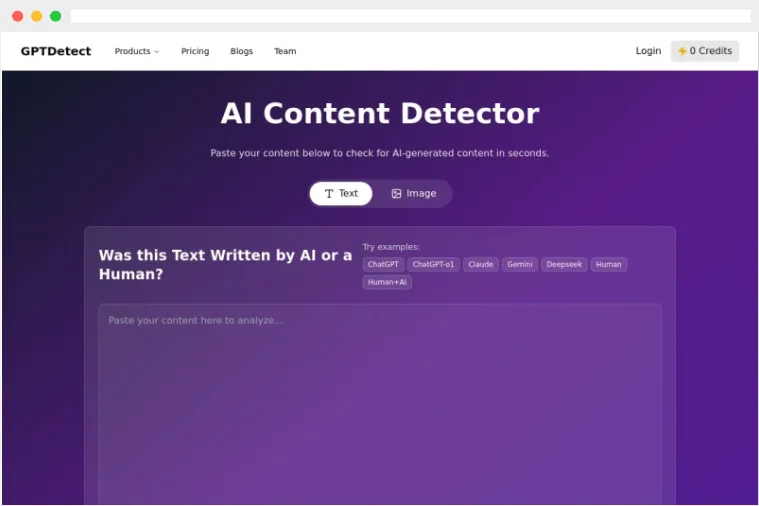Load the Gemini example
The image size is (759, 506).
coord(520,265)
